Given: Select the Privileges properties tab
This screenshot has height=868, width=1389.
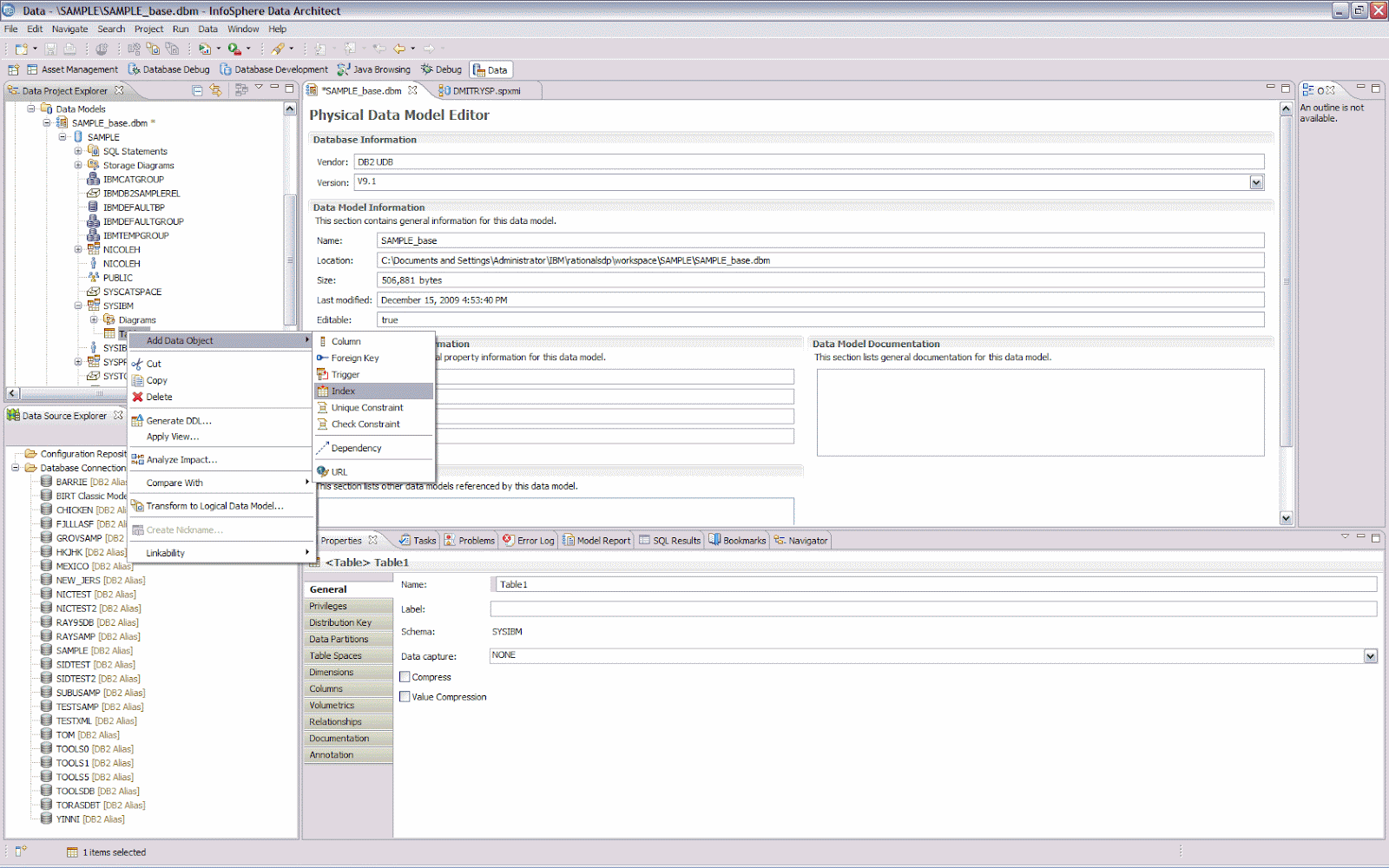Looking at the screenshot, I should click(x=348, y=607).
